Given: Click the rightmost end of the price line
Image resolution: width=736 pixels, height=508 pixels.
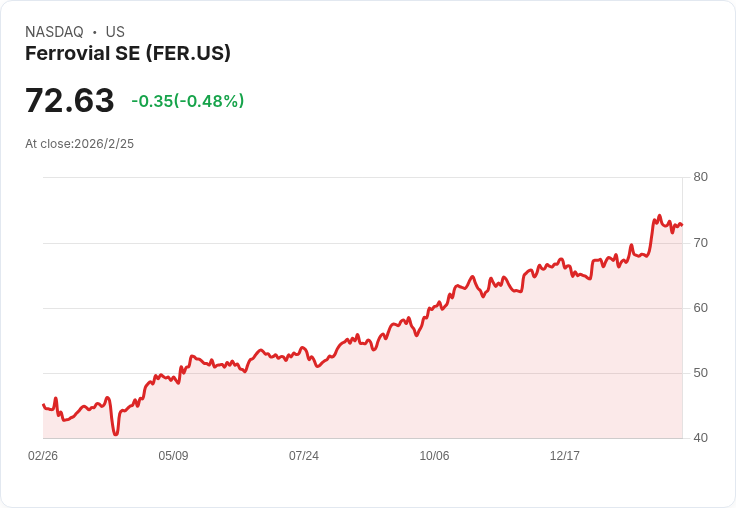Looking at the screenshot, I should pyautogui.click(x=682, y=225).
